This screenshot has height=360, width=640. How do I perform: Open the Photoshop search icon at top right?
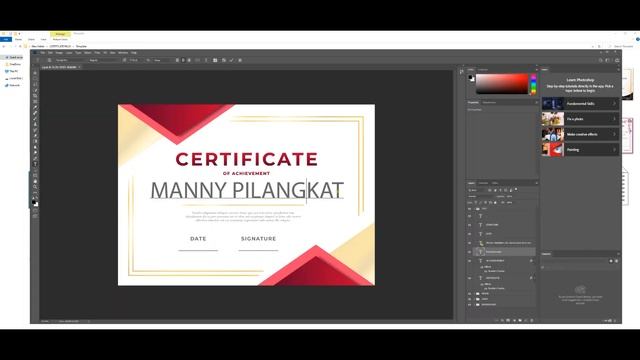tap(600, 60)
